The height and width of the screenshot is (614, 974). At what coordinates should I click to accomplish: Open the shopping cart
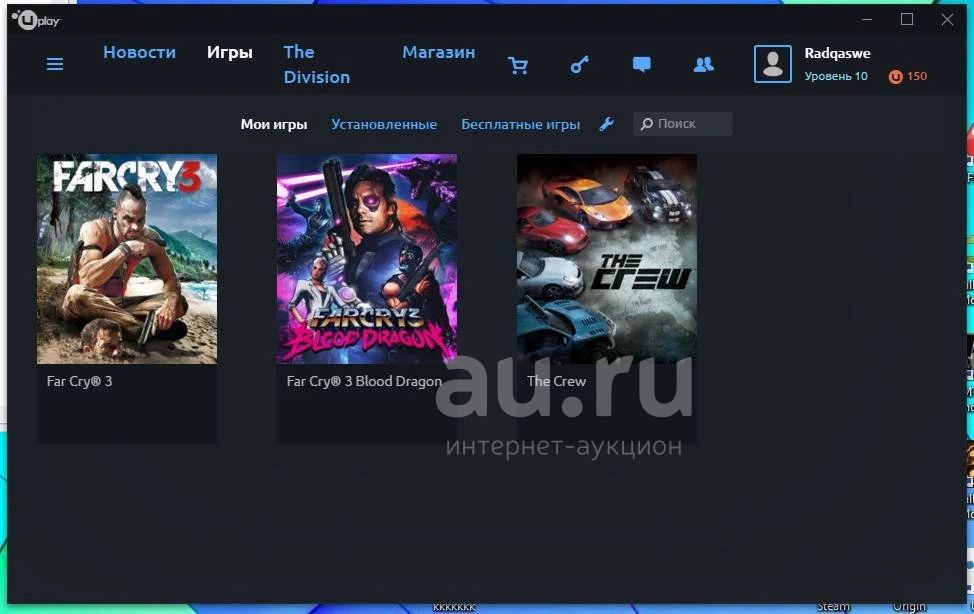click(517, 65)
